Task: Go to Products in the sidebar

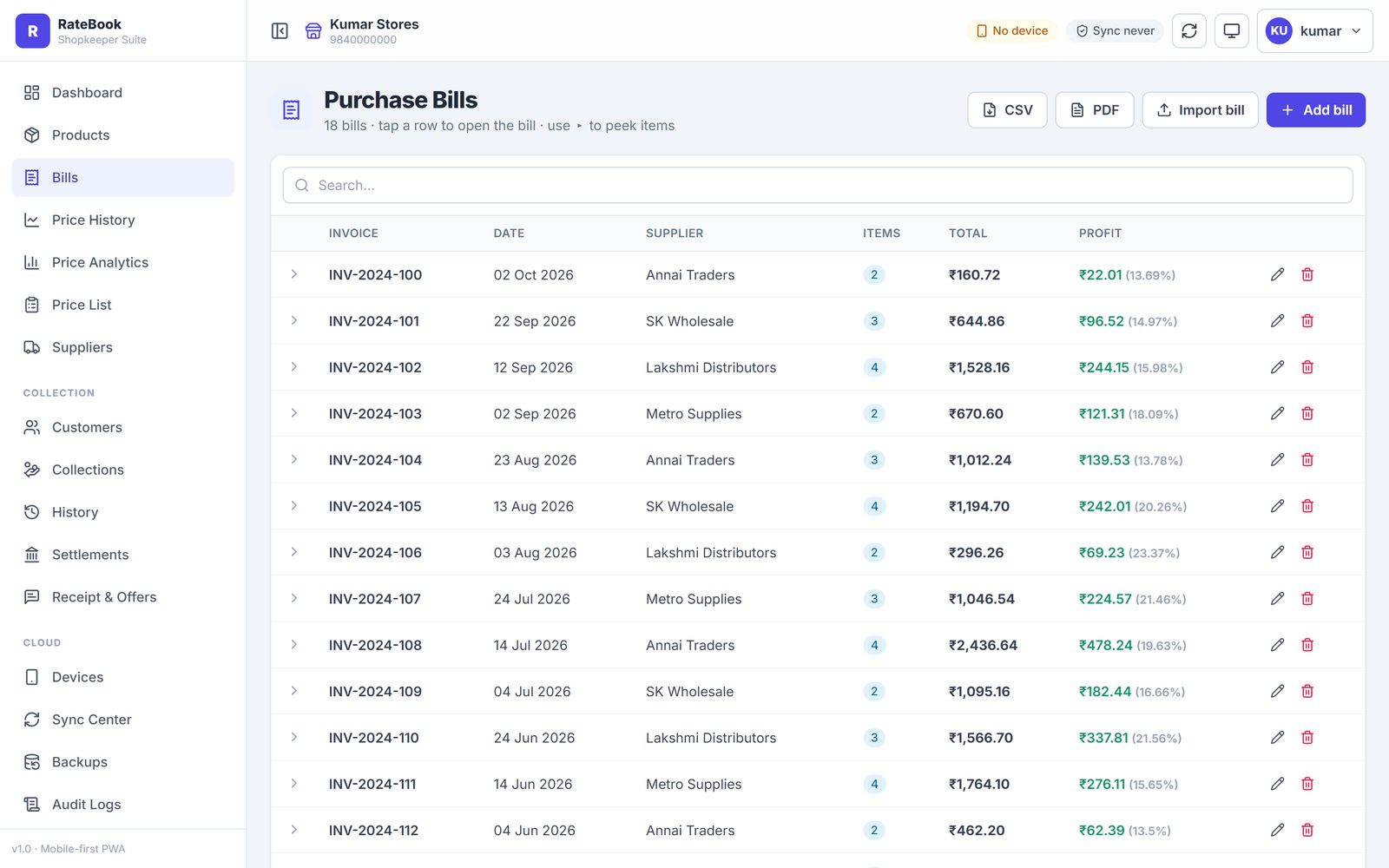Action: pos(122,135)
